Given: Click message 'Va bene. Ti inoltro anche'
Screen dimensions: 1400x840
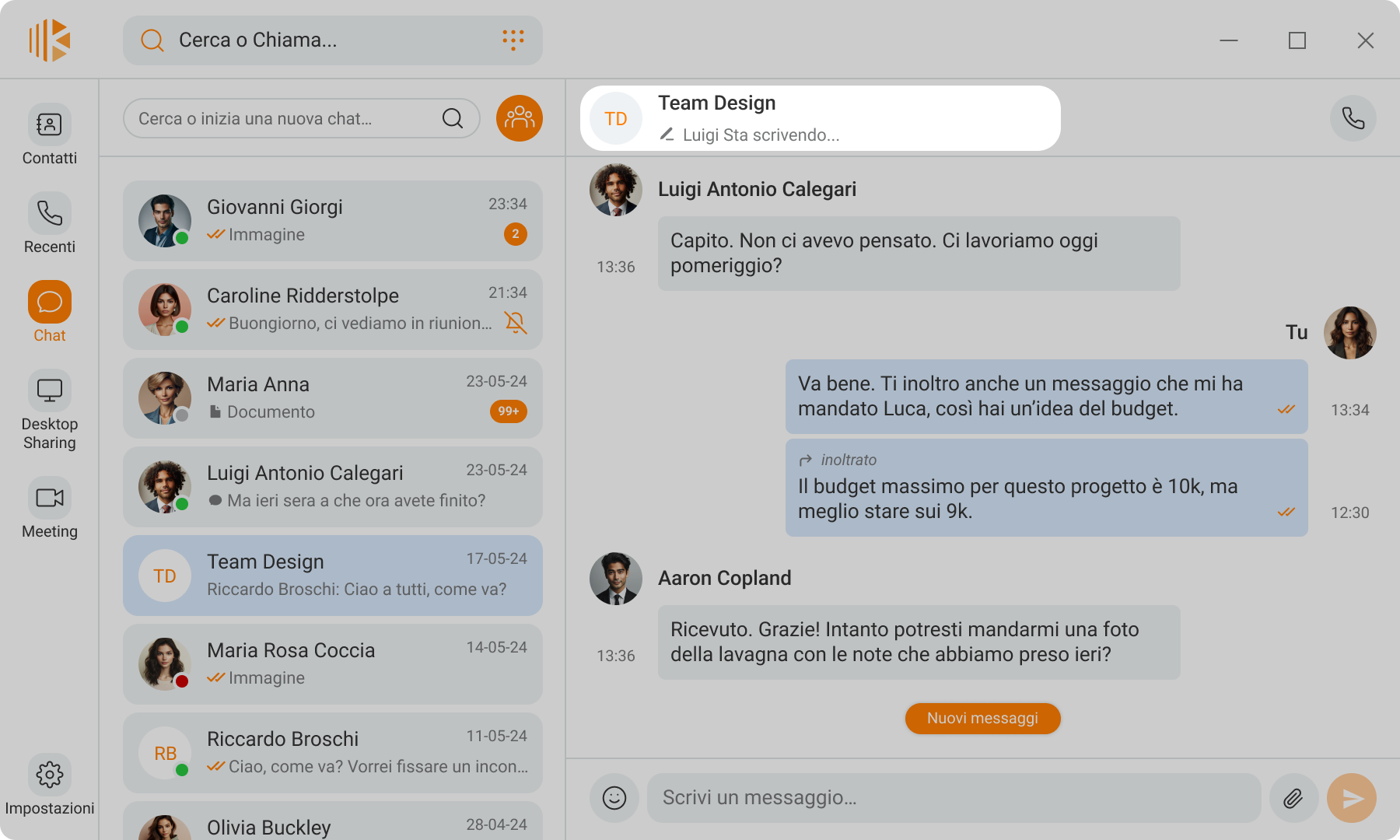Looking at the screenshot, I should tap(1047, 397).
